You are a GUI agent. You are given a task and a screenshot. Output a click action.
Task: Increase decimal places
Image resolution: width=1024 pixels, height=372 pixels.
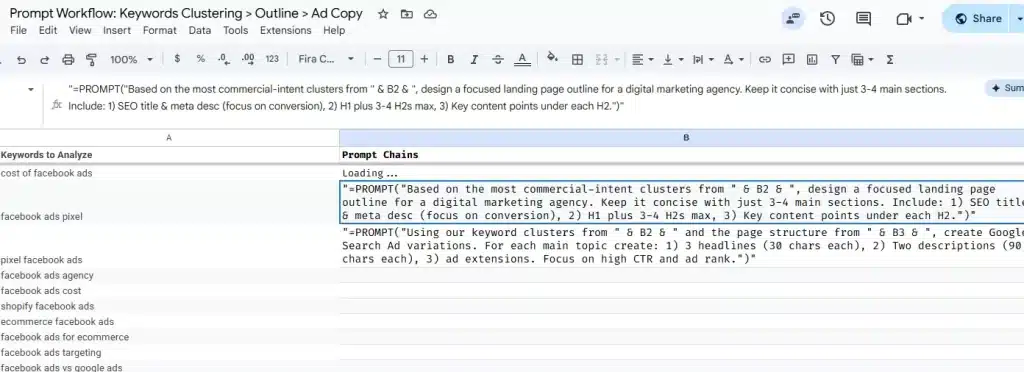[248, 59]
